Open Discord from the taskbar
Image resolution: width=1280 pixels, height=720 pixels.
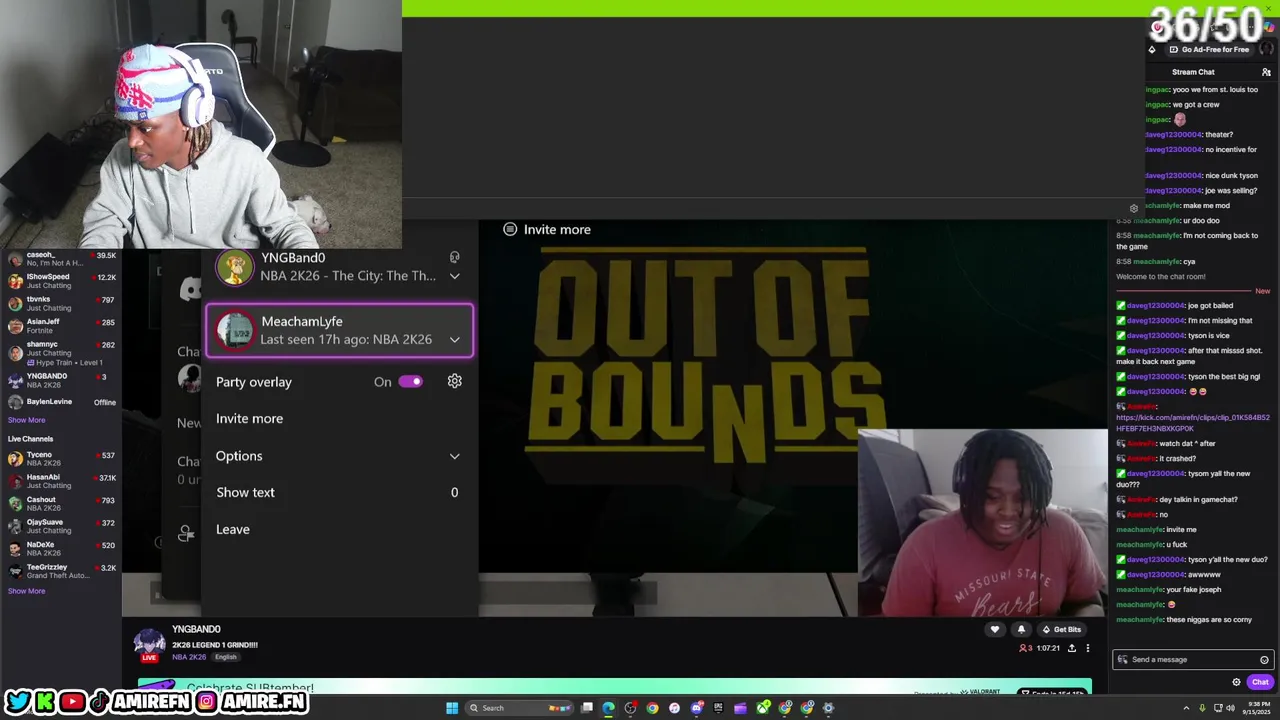tap(697, 708)
